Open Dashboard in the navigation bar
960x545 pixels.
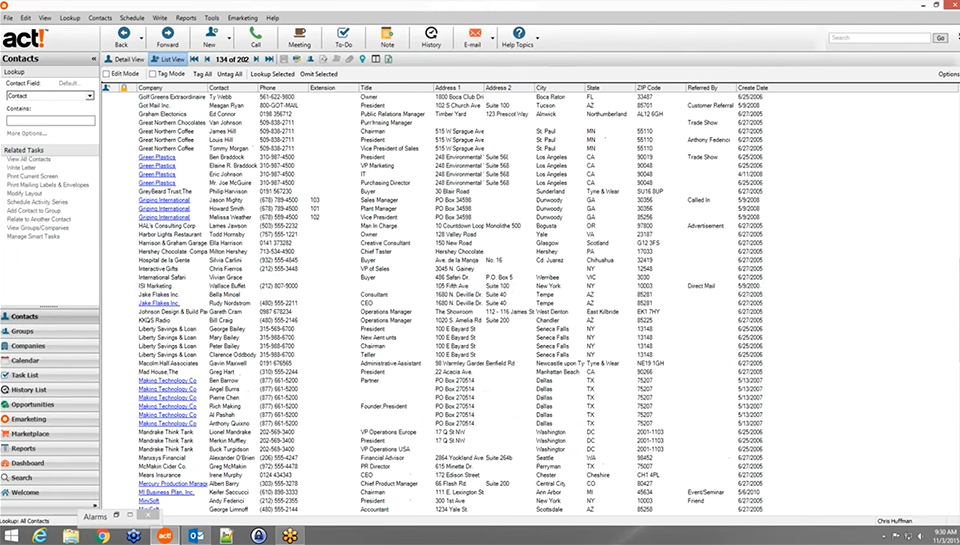coord(50,464)
